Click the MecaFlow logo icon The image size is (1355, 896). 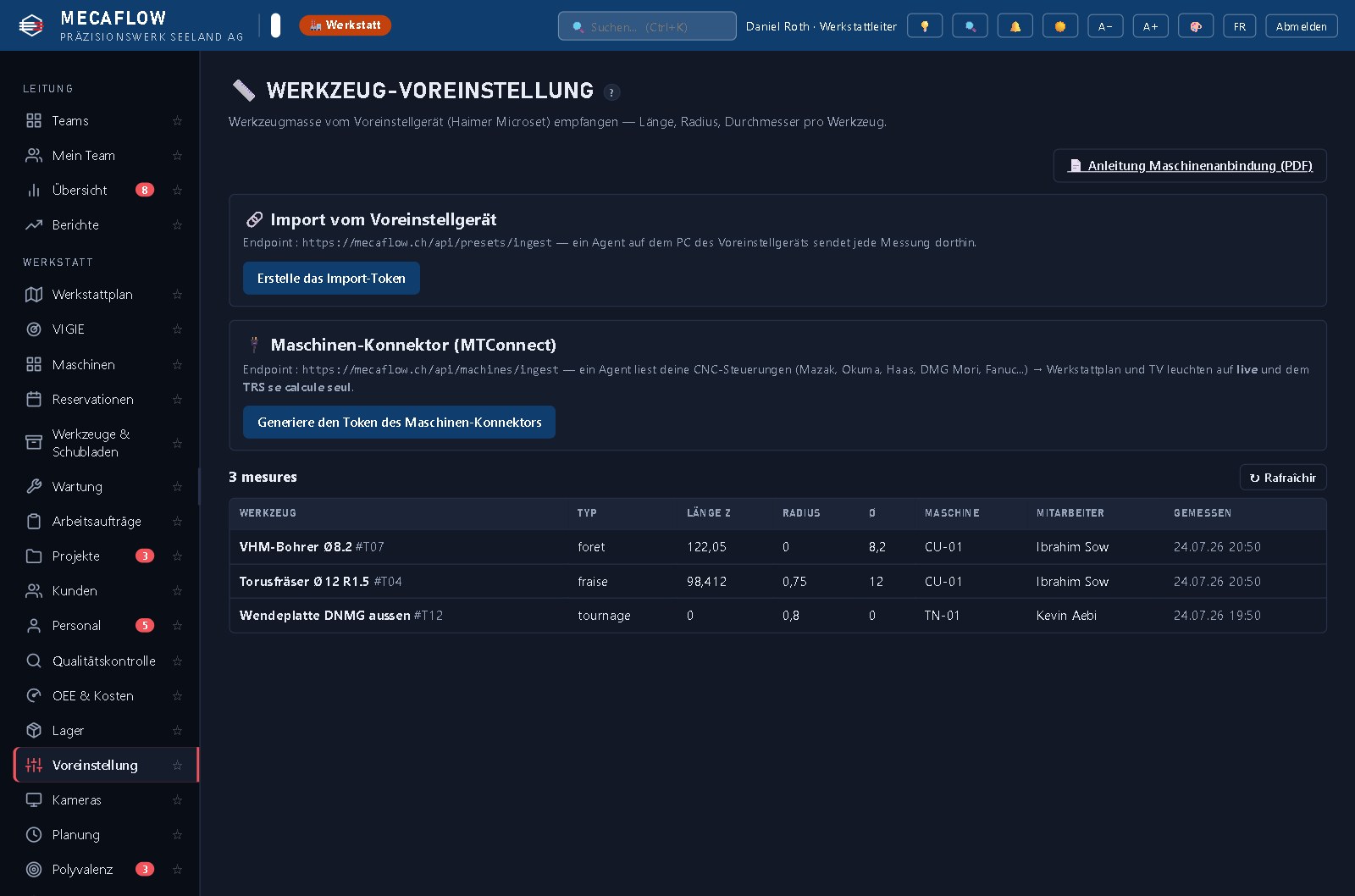pos(31,26)
